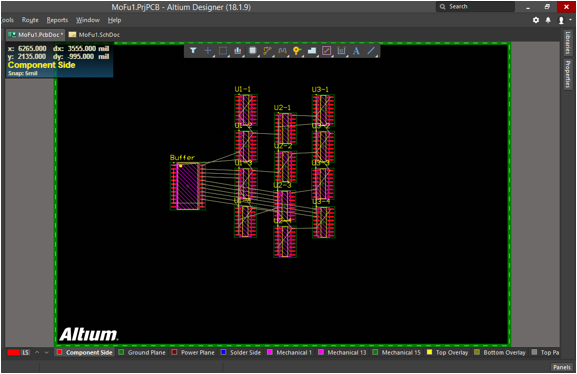Click the red current layer color swatch
Image resolution: width=577 pixels, height=374 pixels.
(14, 353)
